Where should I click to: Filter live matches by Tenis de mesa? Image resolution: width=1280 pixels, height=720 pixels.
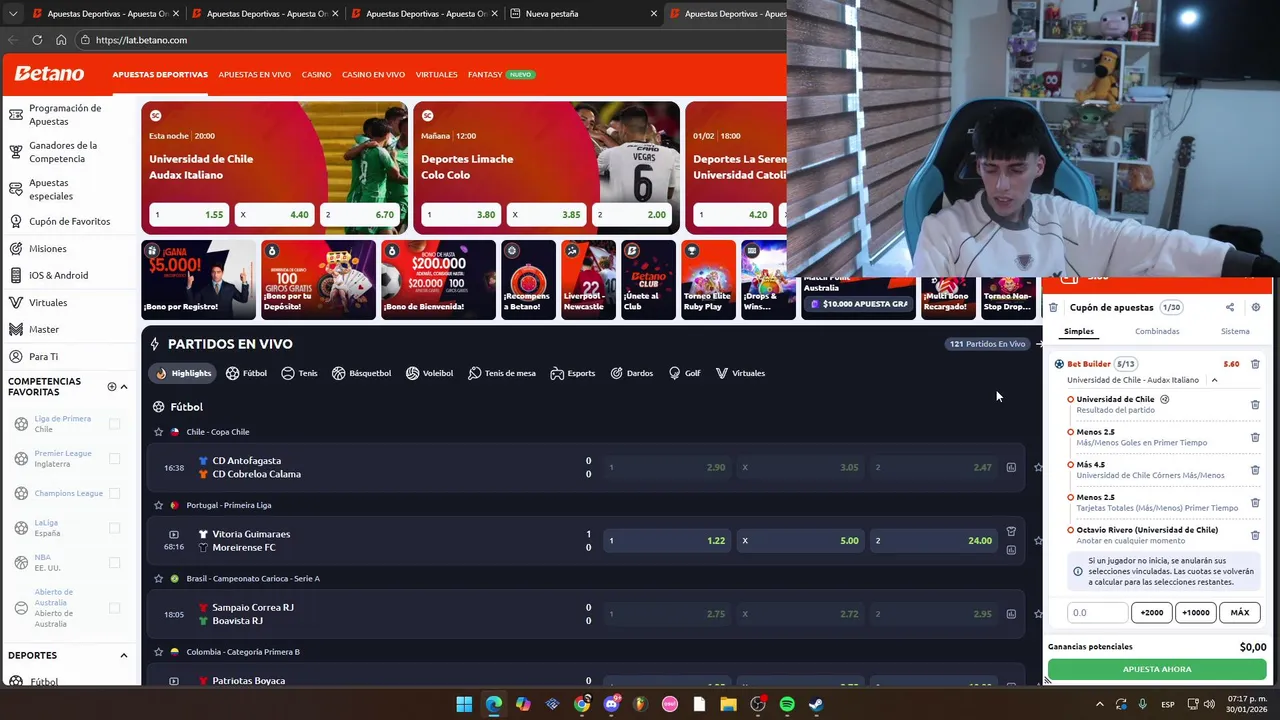[x=502, y=373]
